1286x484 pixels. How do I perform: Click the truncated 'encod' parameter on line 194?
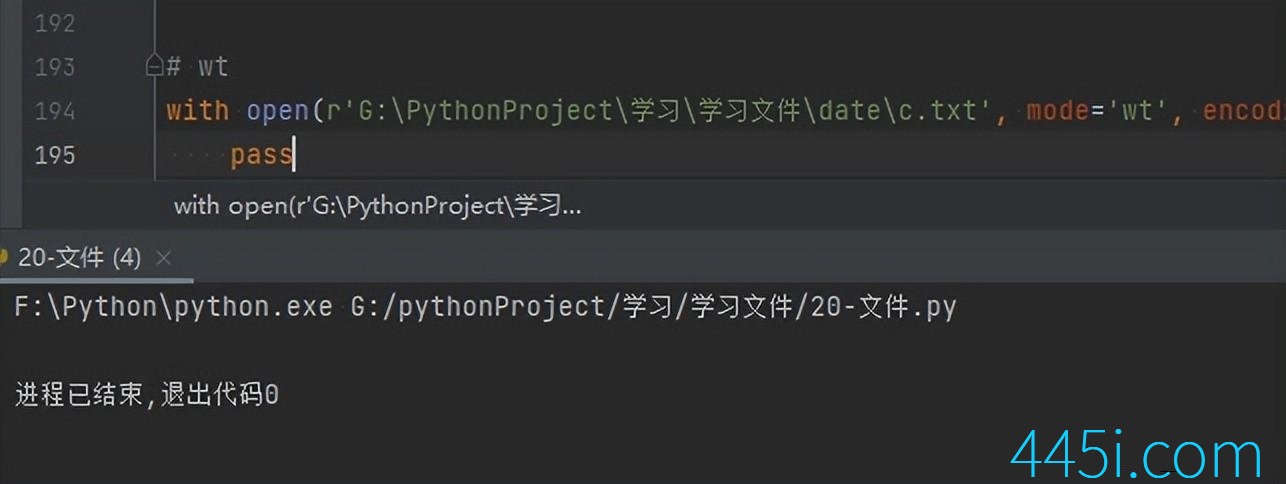(1243, 111)
